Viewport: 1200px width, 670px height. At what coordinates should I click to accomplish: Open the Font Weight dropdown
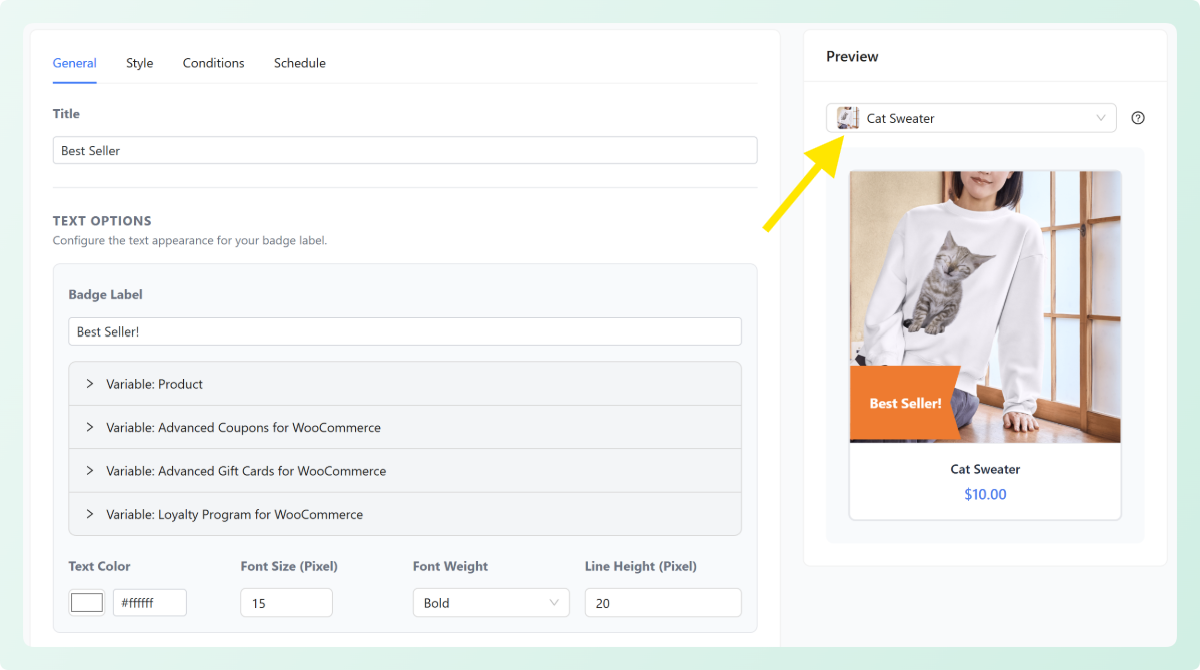pos(490,603)
